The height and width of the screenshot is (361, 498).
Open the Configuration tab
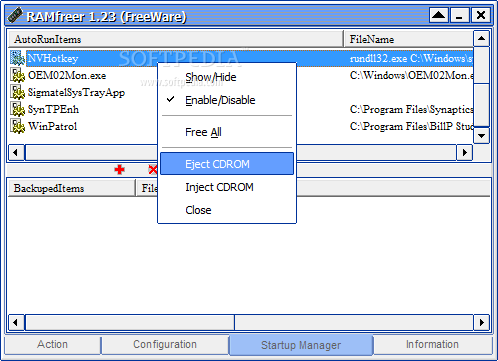tap(165, 345)
